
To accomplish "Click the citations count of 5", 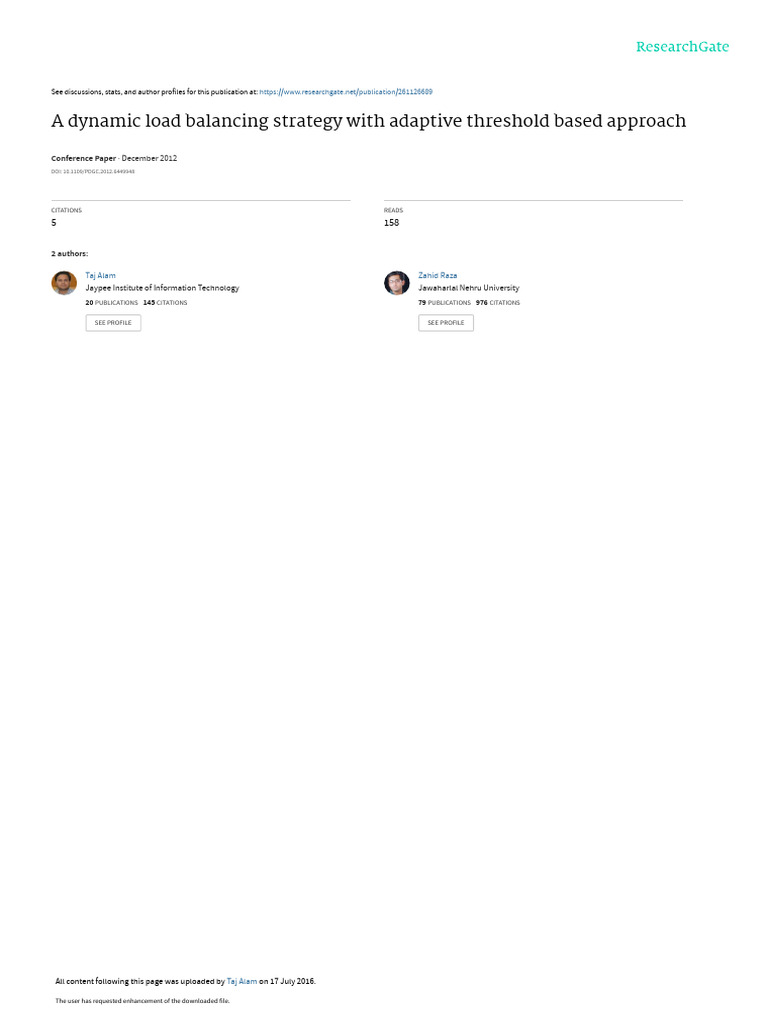I will click(54, 223).
